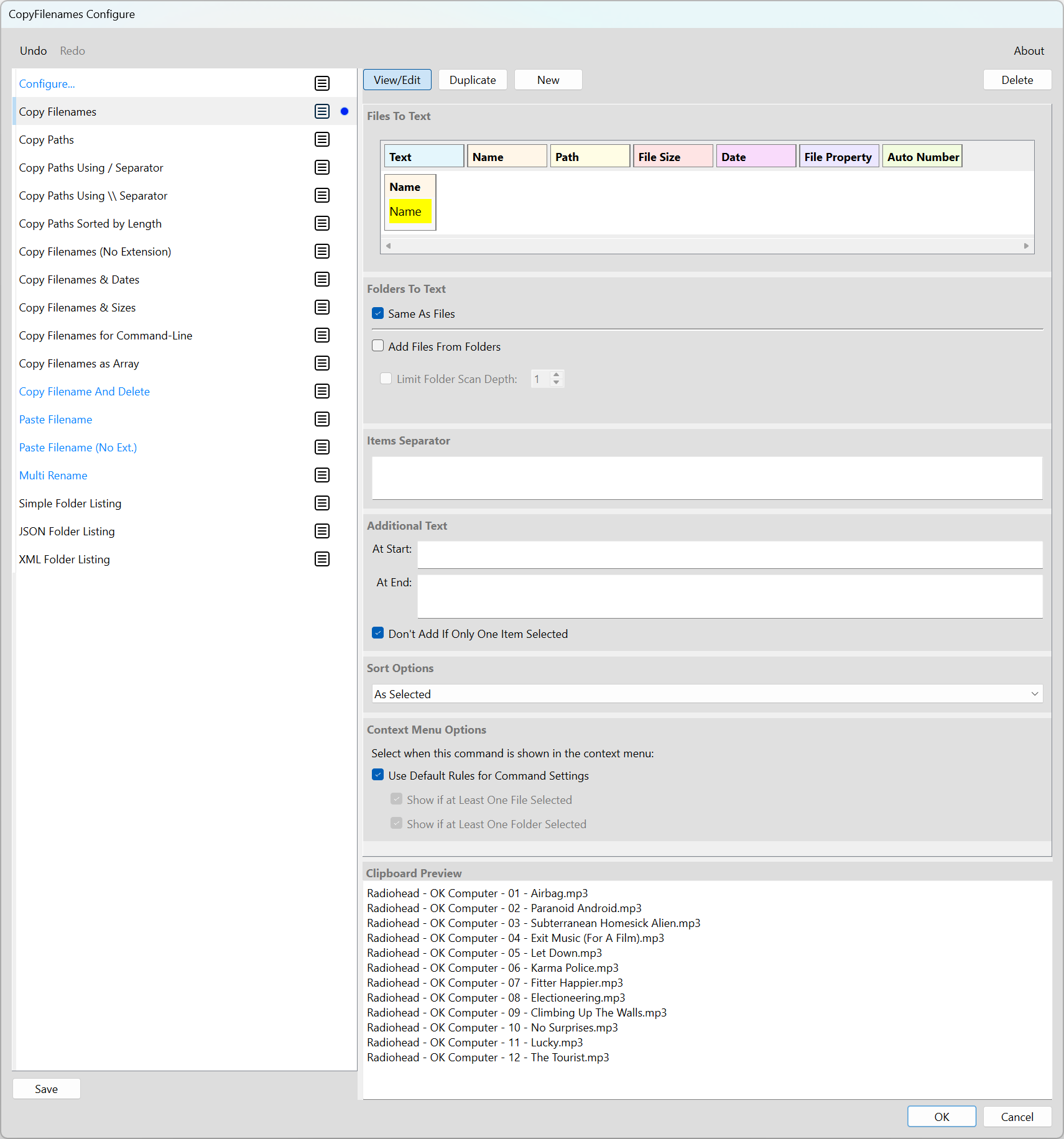The image size is (1064, 1139).
Task: Create a new command with New button
Action: point(548,79)
